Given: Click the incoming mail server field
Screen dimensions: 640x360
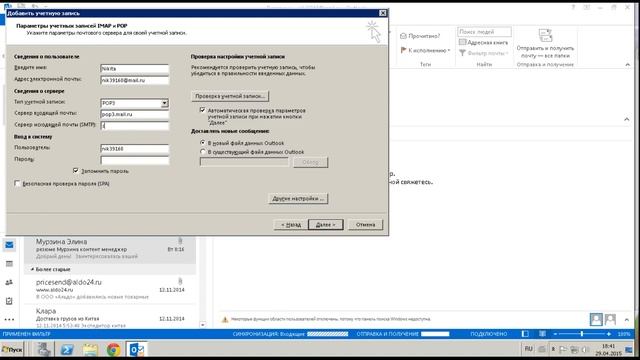Looking at the screenshot, I should coord(135,114).
